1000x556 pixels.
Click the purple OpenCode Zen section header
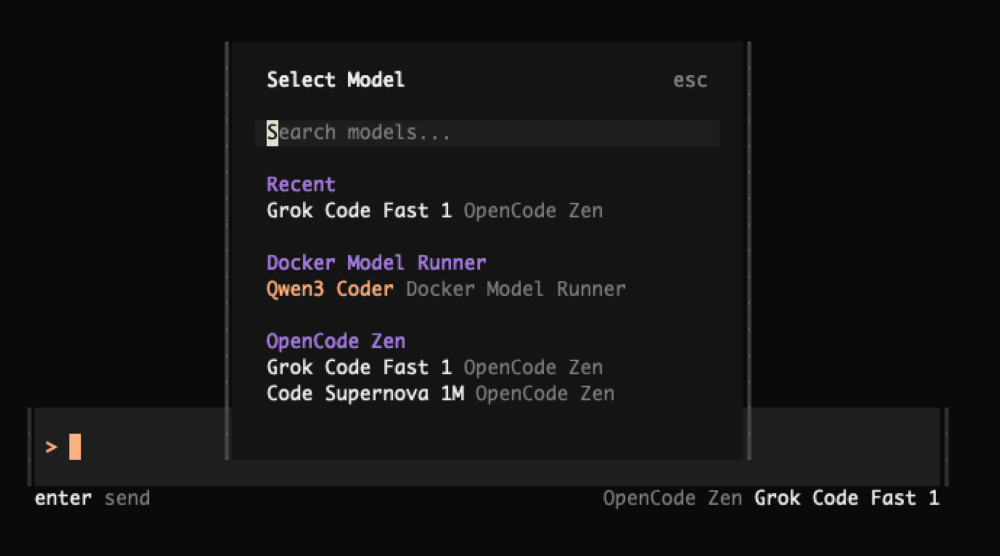336,341
